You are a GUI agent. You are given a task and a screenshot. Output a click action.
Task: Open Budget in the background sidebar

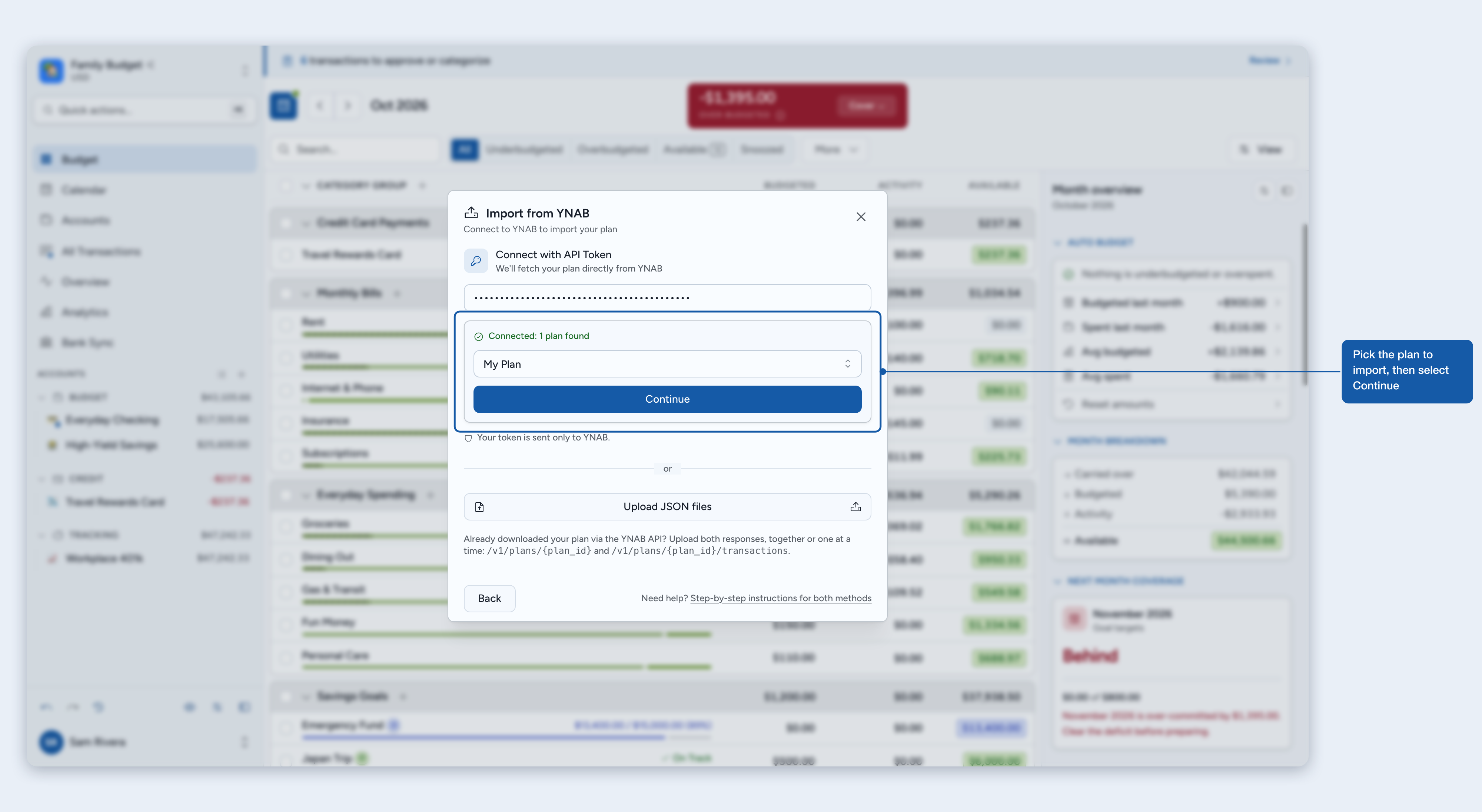(x=145, y=159)
